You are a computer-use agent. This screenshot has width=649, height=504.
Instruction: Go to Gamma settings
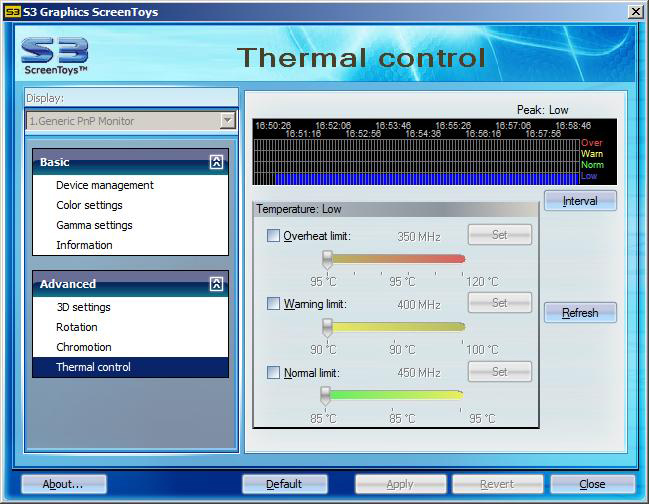pyautogui.click(x=94, y=225)
